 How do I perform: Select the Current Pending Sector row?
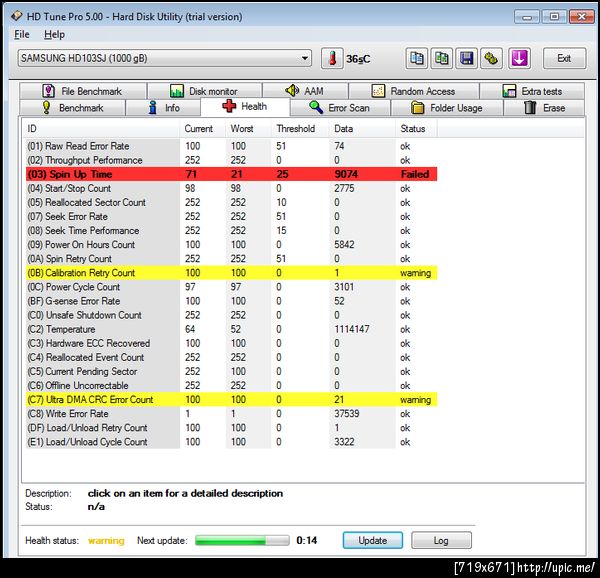point(232,372)
